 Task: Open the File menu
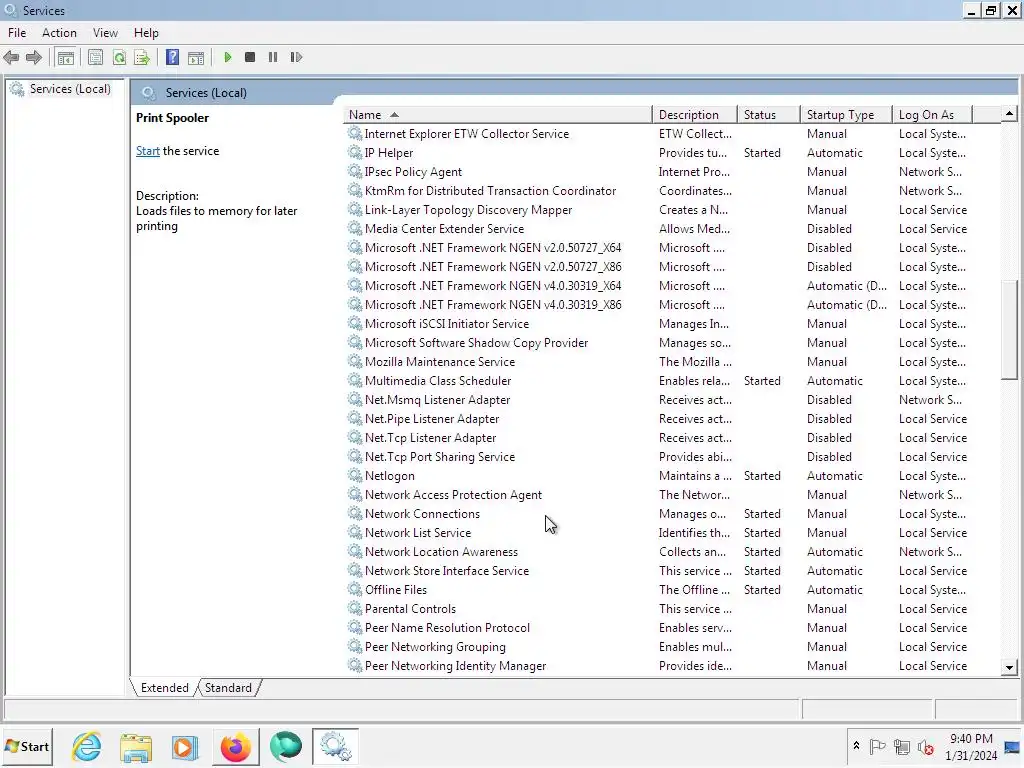click(x=17, y=33)
